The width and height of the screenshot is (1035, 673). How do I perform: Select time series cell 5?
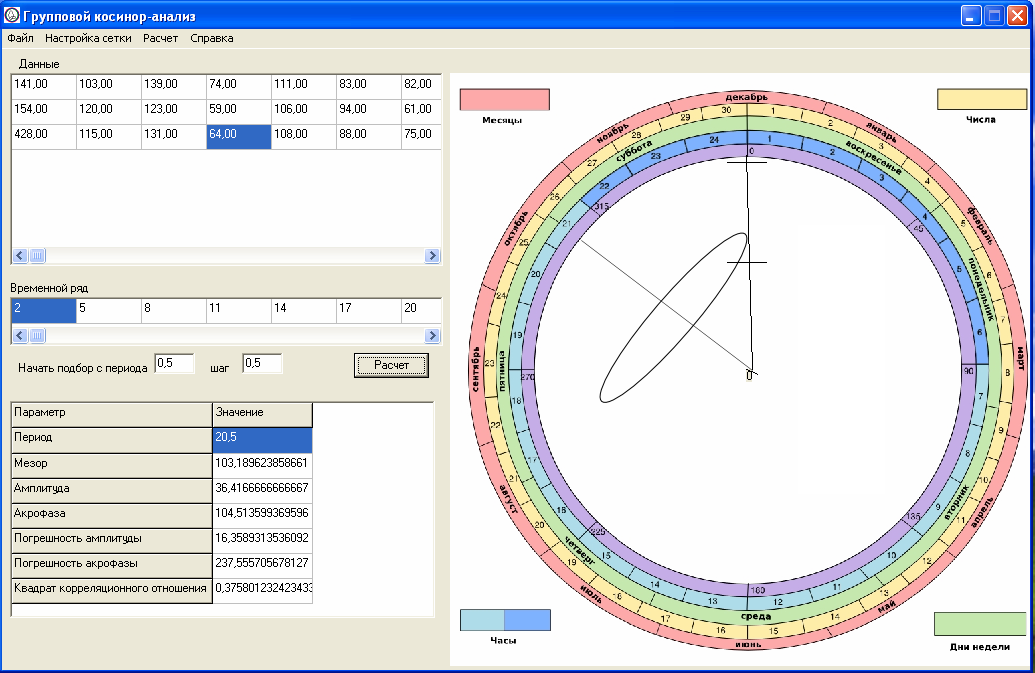pyautogui.click(x=109, y=311)
